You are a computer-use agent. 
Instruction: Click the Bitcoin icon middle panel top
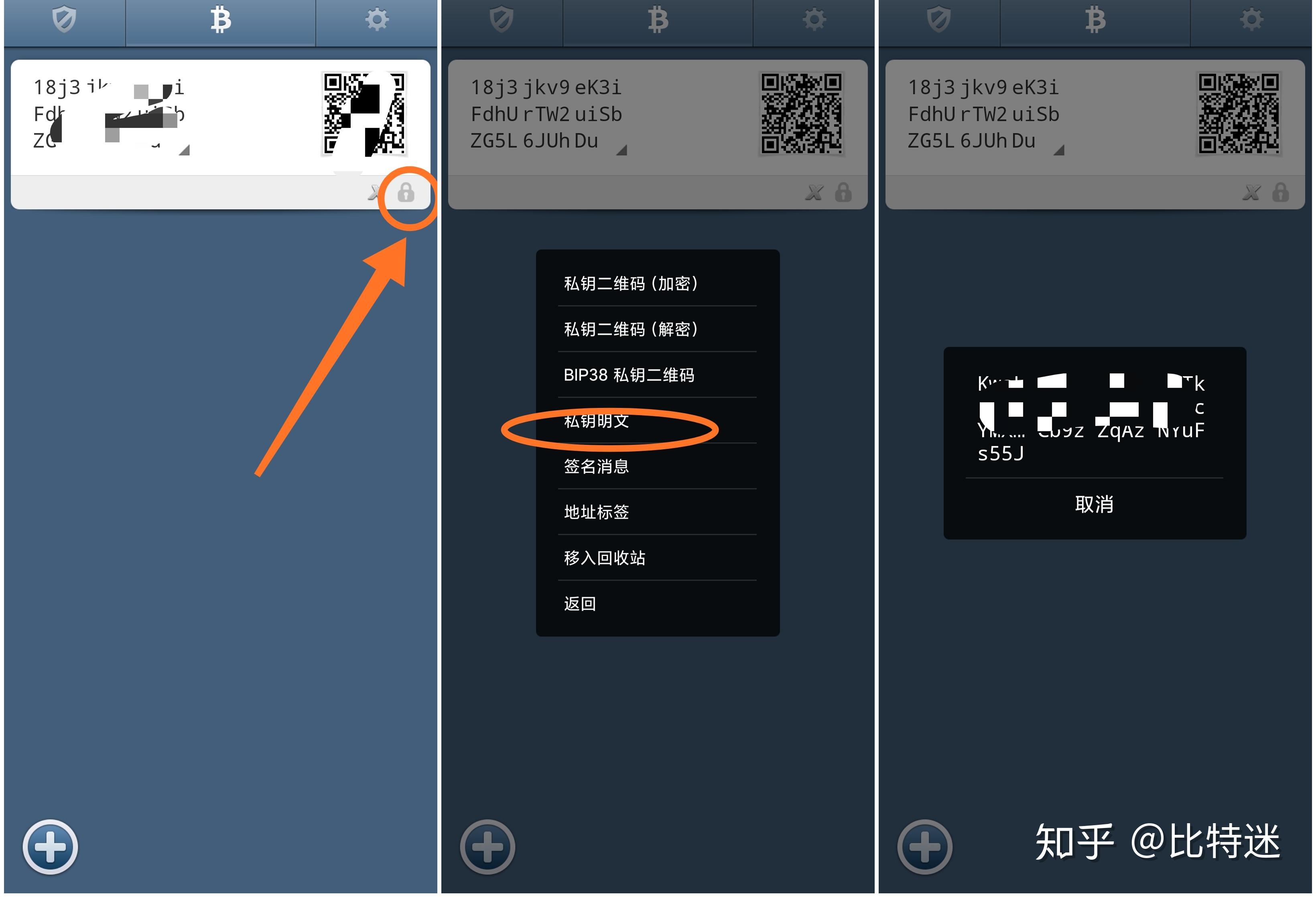[657, 25]
